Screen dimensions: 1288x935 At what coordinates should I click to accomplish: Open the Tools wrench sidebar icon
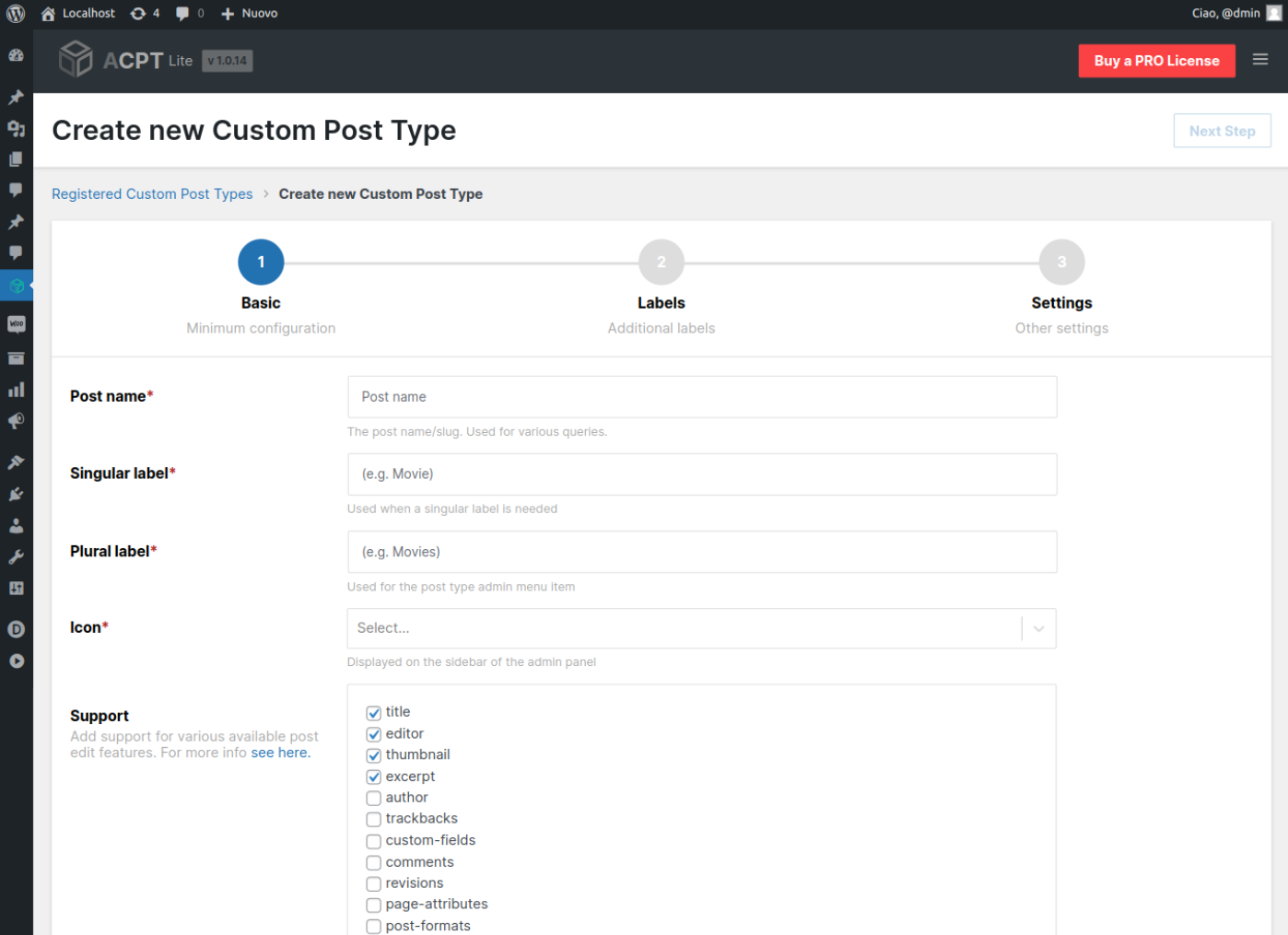[17, 557]
